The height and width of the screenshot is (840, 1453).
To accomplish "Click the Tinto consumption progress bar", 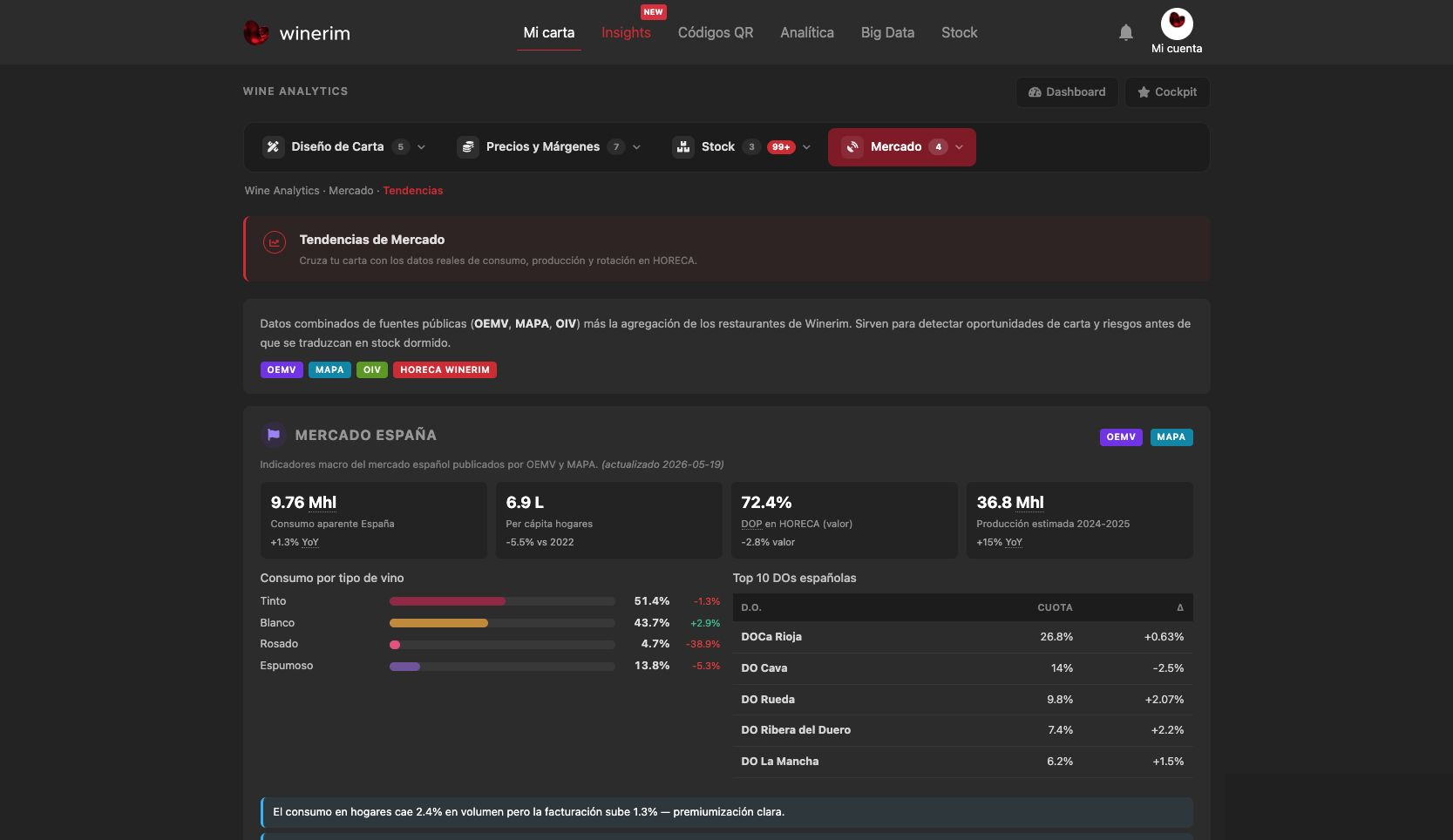I will (502, 601).
